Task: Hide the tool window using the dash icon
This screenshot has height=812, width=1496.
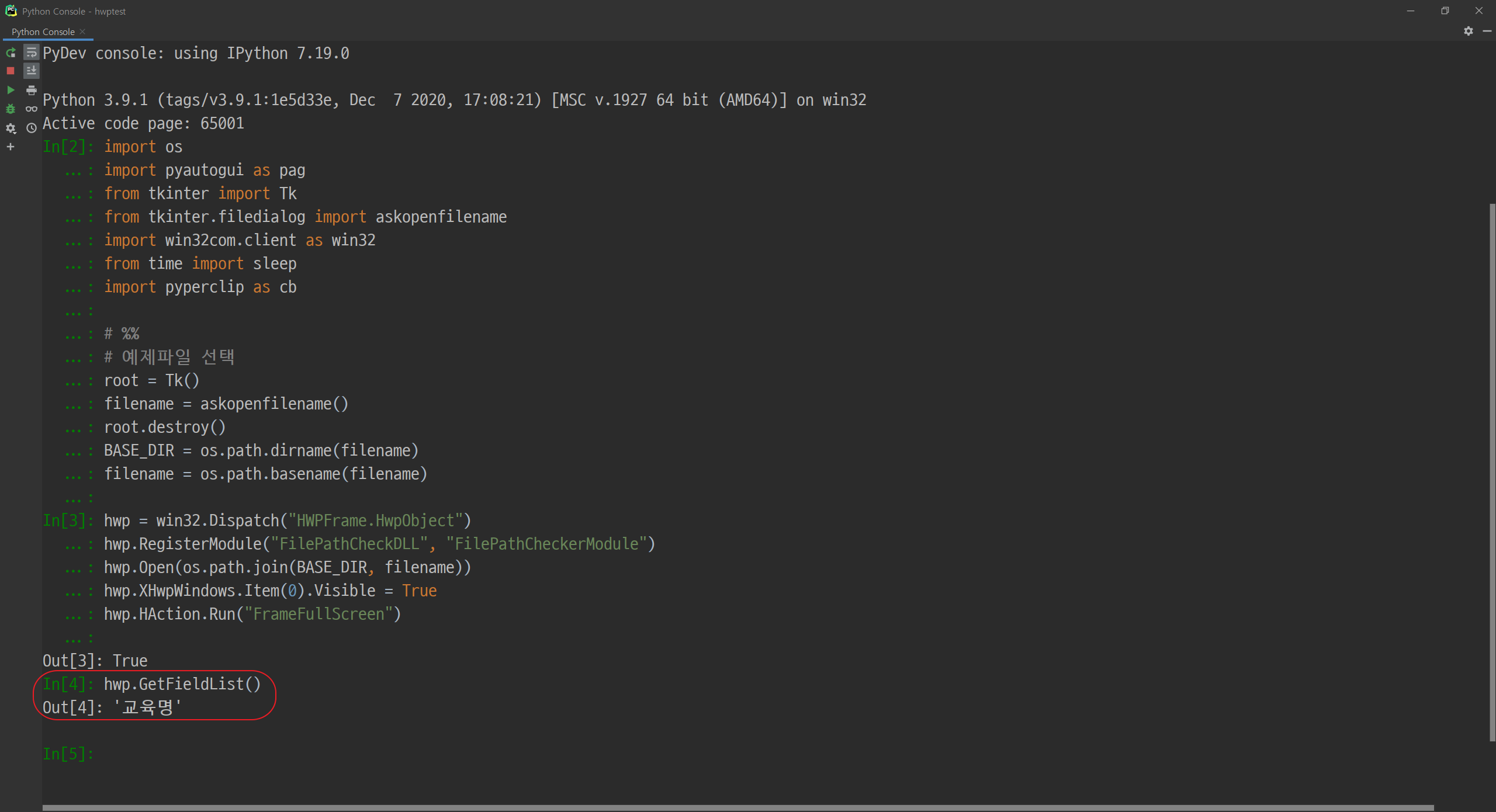Action: coord(1487,31)
